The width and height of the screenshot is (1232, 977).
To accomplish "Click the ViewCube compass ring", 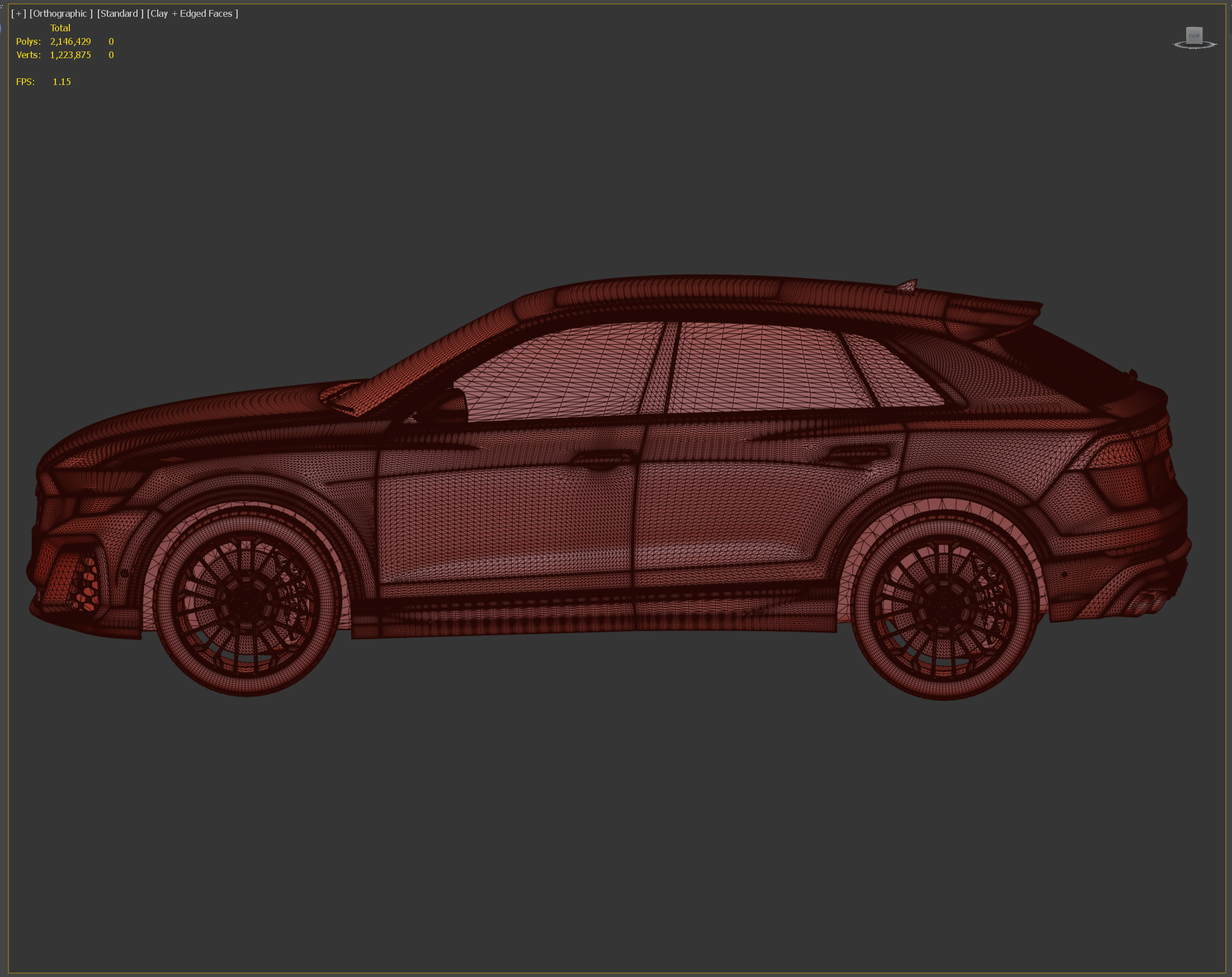I will click(x=1195, y=47).
